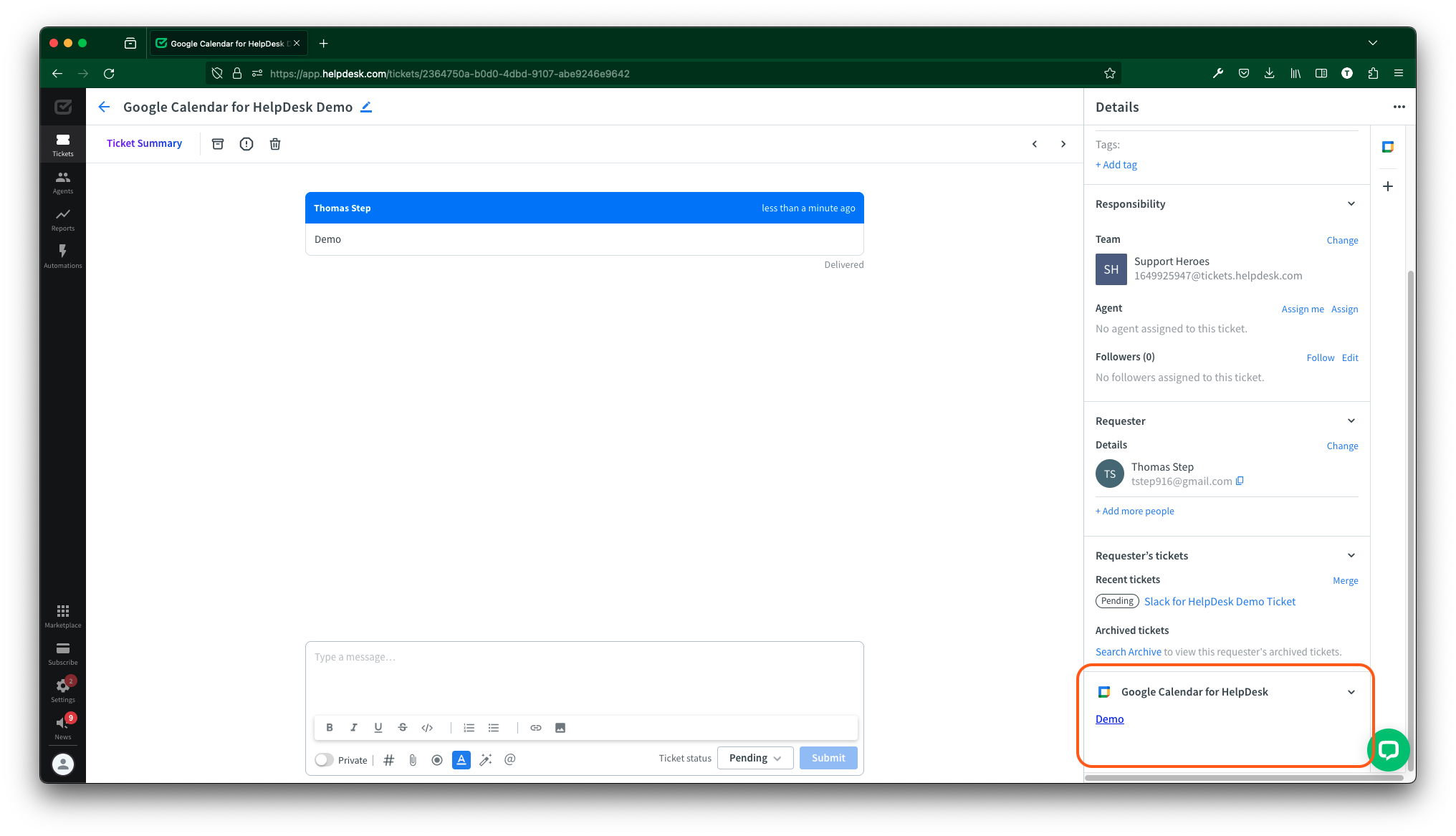The height and width of the screenshot is (836, 1456).
Task: Click the strikethrough formatting icon
Action: 403,727
